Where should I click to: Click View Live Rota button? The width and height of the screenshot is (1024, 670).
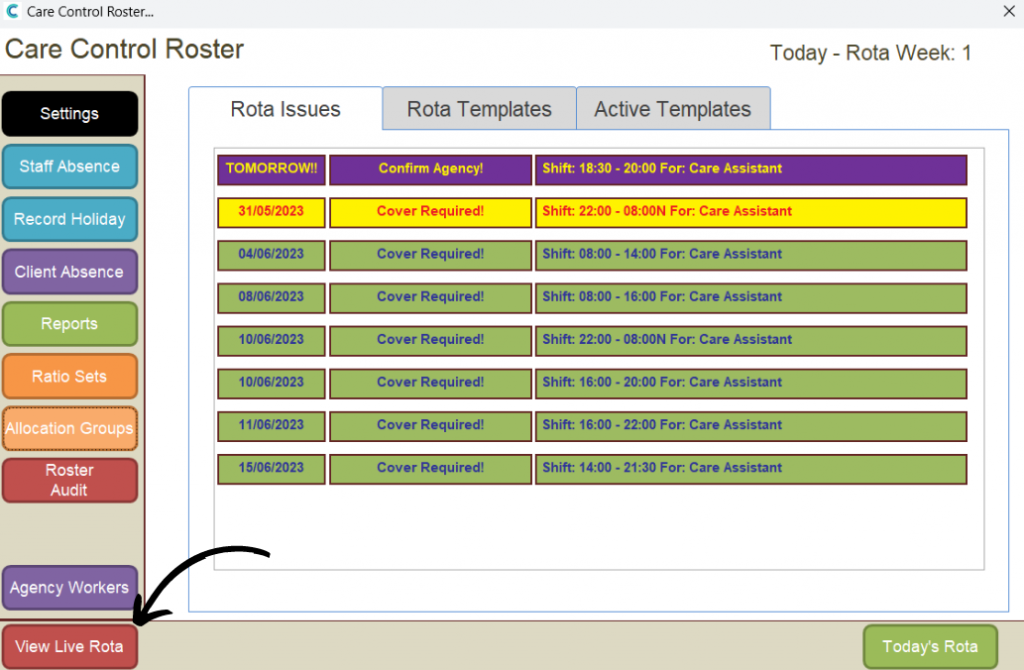70,647
